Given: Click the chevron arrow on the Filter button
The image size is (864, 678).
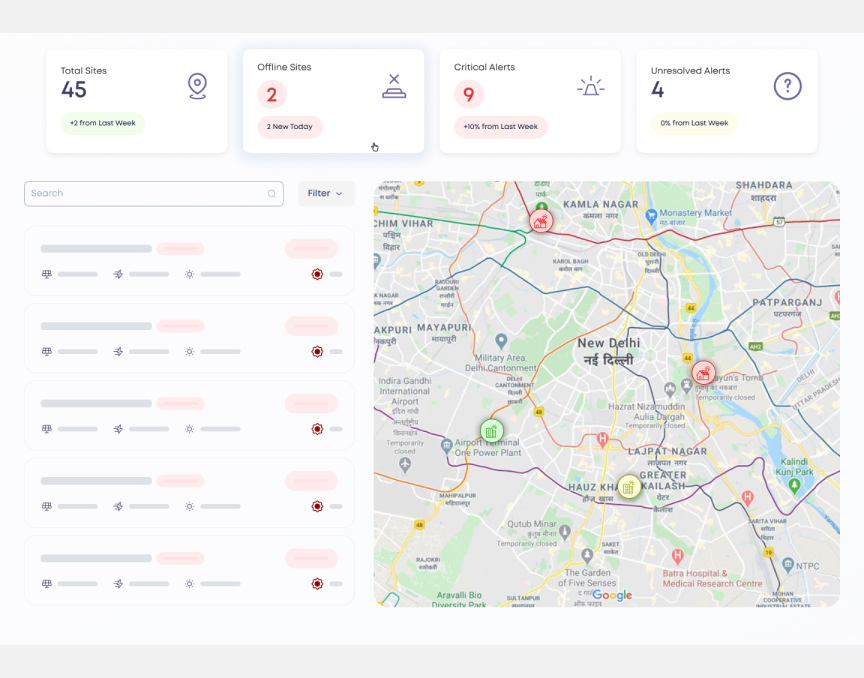Looking at the screenshot, I should pos(339,194).
